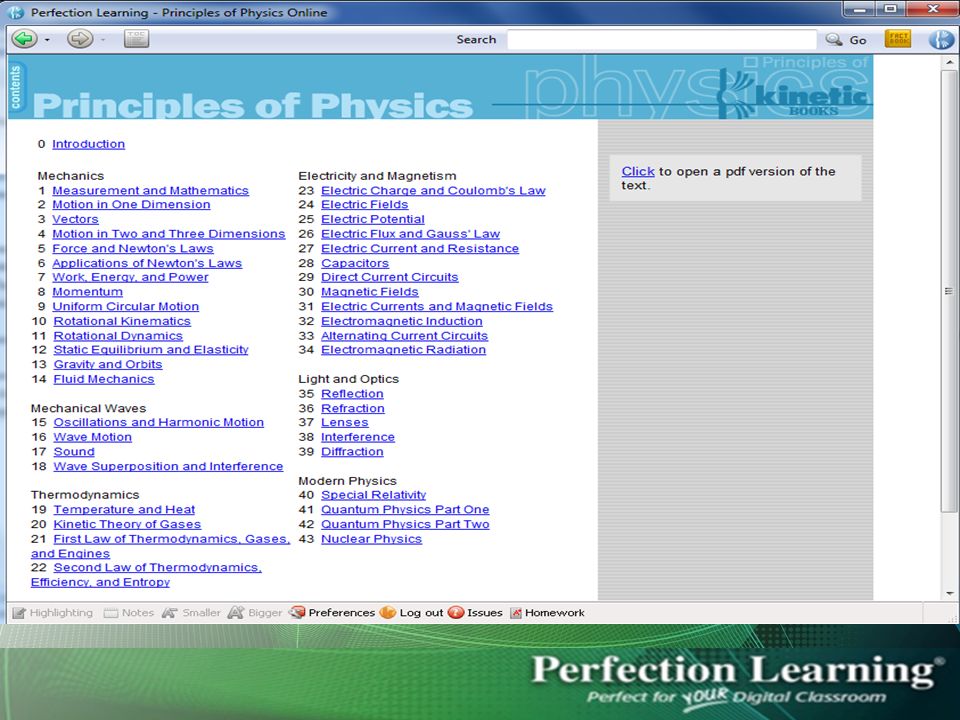Open Preferences
The image size is (960, 720).
point(332,613)
